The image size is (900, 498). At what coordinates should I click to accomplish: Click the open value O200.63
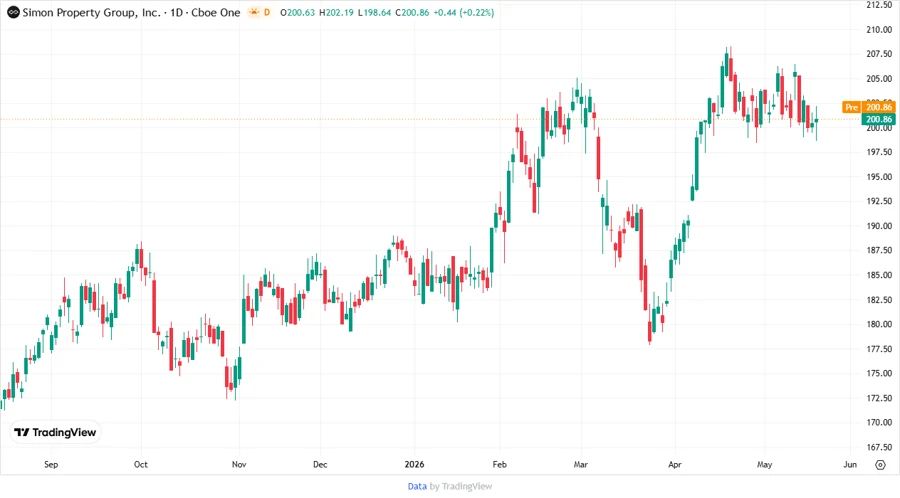click(297, 12)
